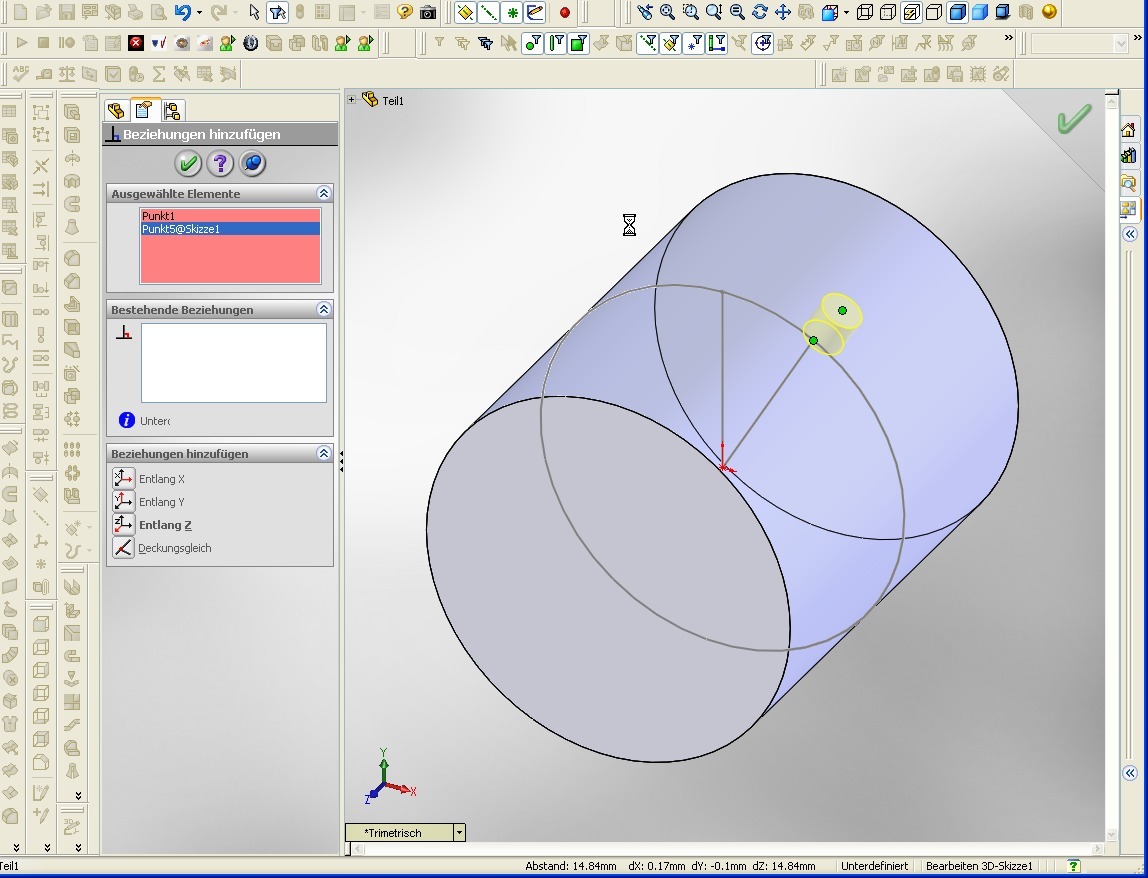1148x878 pixels.
Task: Confirm relations with green checkmark button
Action: click(187, 163)
